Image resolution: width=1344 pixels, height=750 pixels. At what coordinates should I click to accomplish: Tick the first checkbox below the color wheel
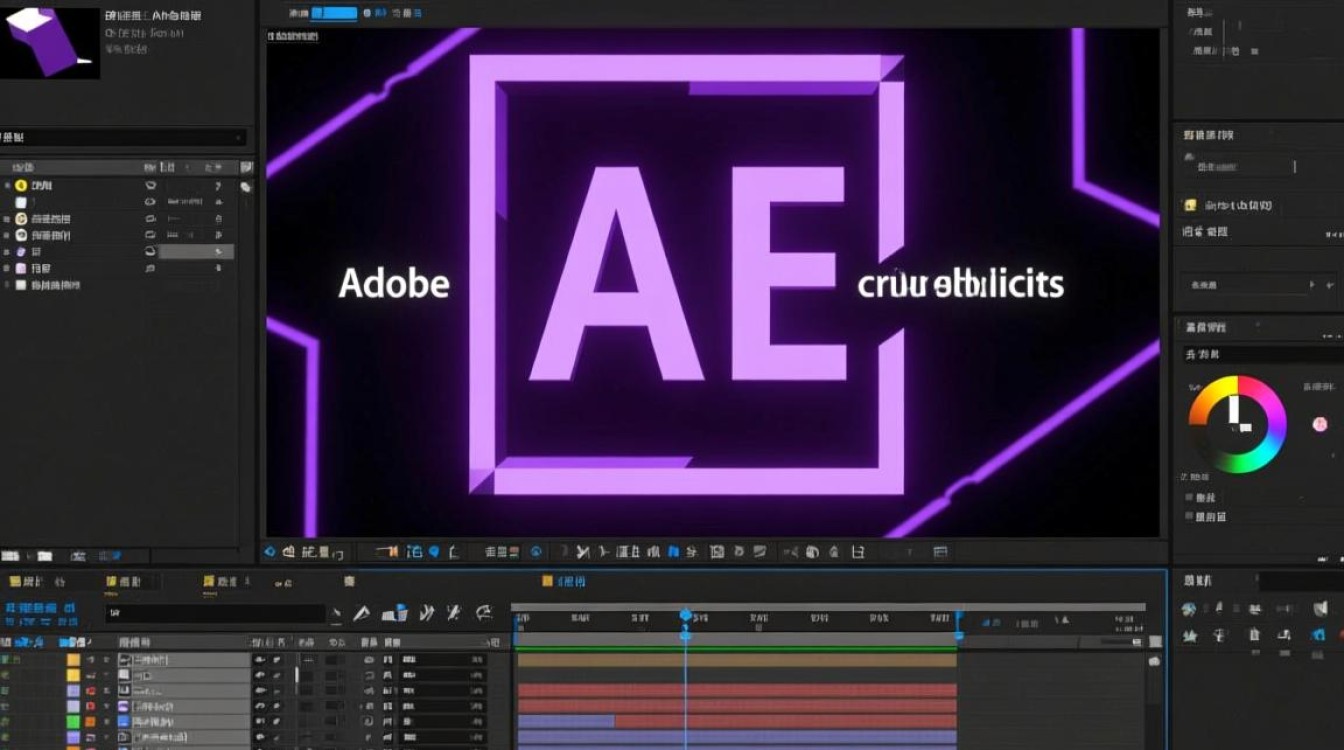pyautogui.click(x=1189, y=498)
